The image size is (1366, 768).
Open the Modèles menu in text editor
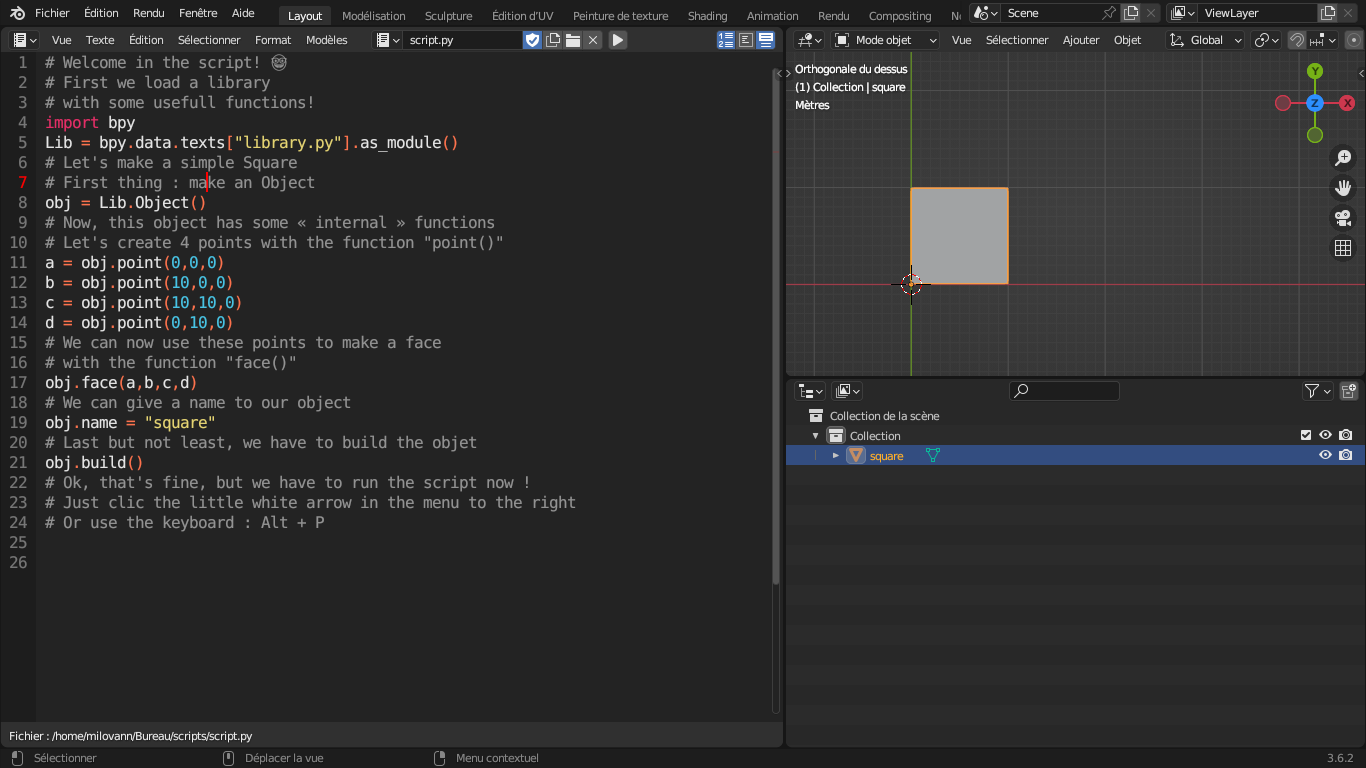coord(326,40)
